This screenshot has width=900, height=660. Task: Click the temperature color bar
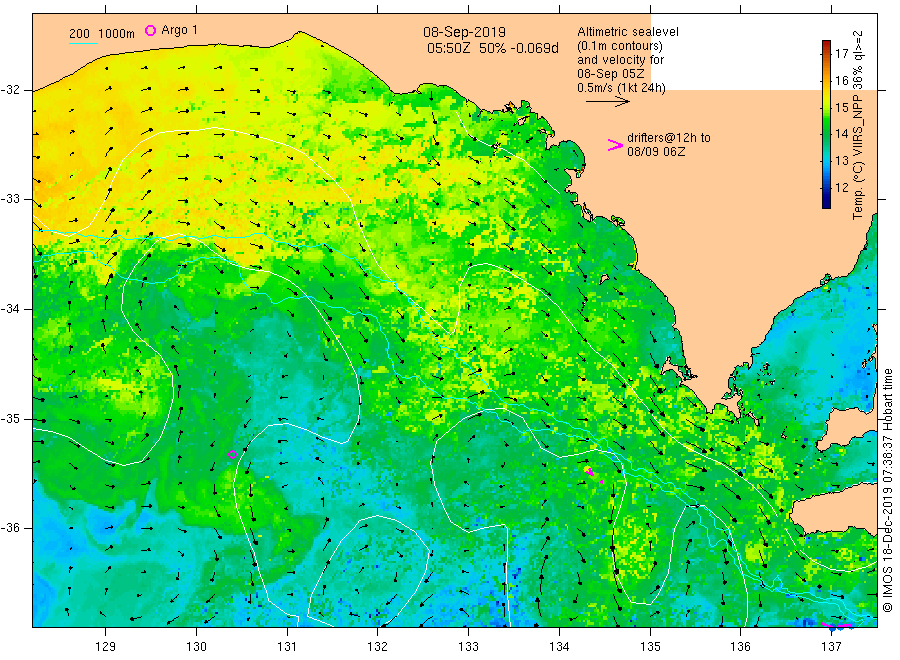tap(826, 124)
